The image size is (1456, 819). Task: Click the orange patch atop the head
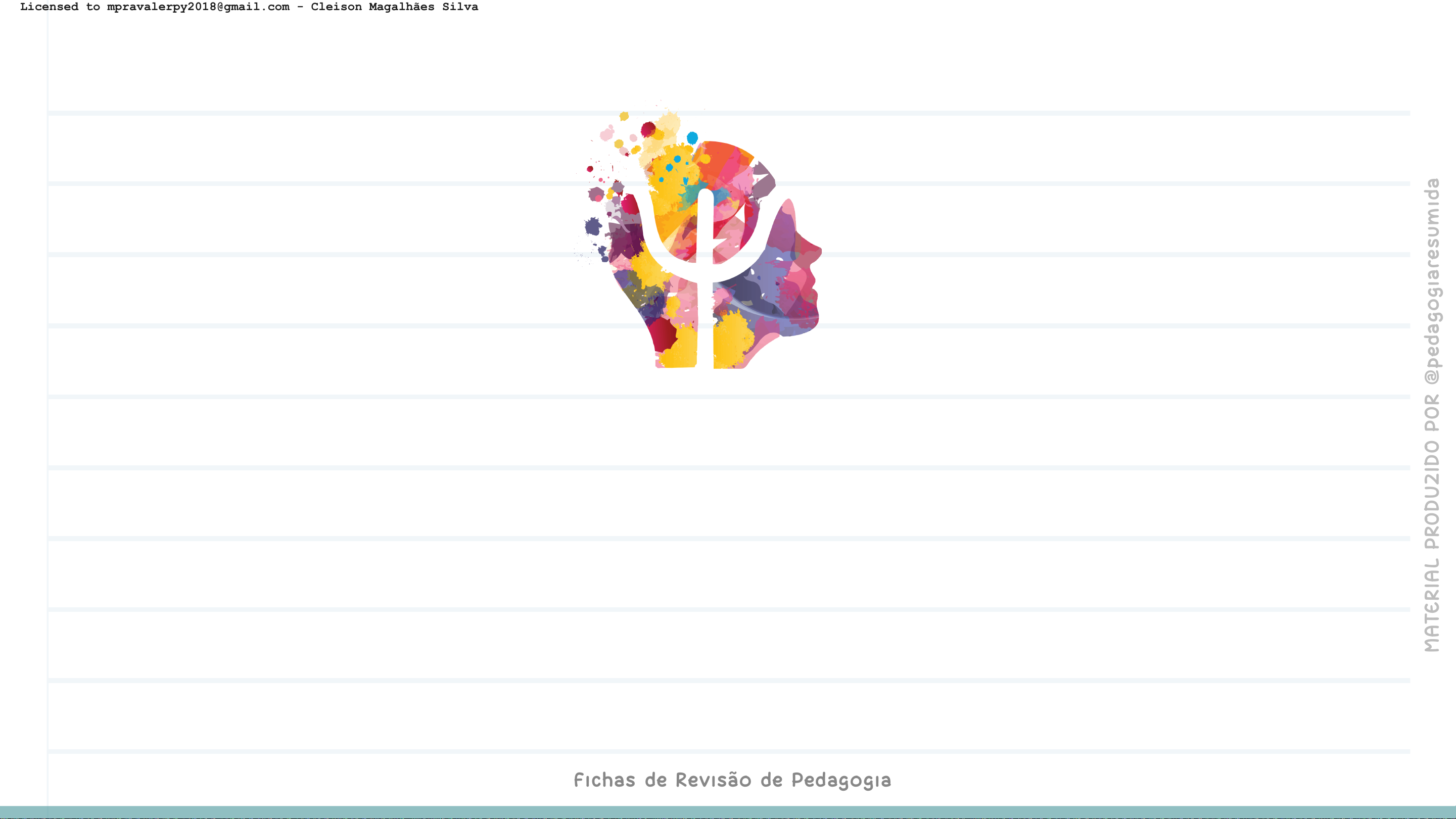pyautogui.click(x=721, y=157)
